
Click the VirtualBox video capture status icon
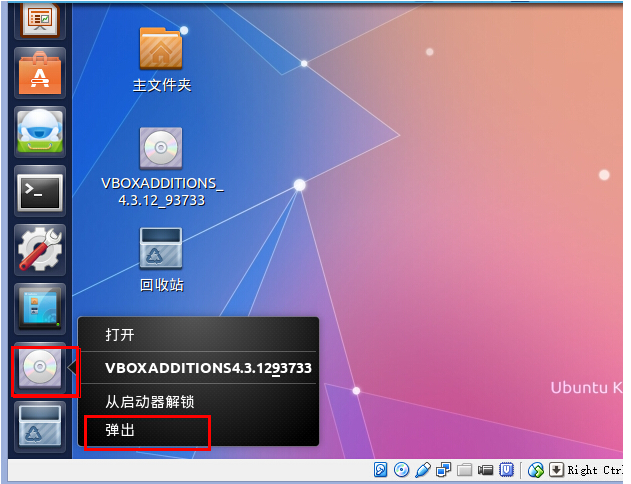click(485, 470)
